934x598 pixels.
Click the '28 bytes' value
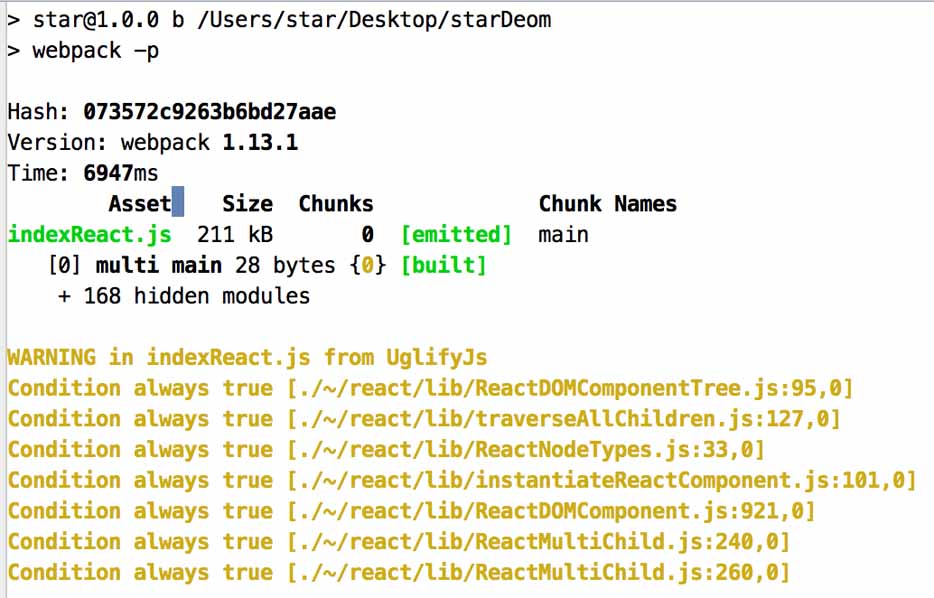pyautogui.click(x=285, y=266)
